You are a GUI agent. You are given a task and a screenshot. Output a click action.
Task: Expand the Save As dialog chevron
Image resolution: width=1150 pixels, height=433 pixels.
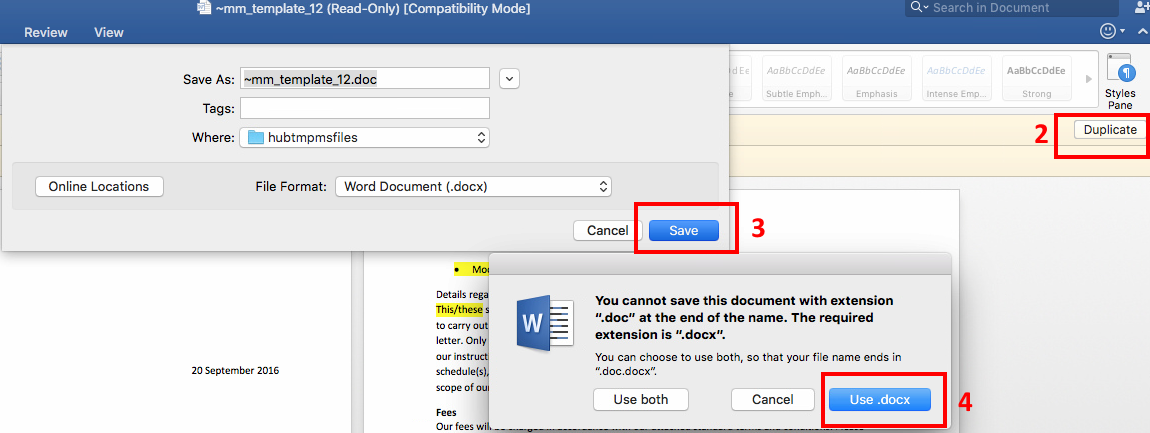pyautogui.click(x=509, y=79)
